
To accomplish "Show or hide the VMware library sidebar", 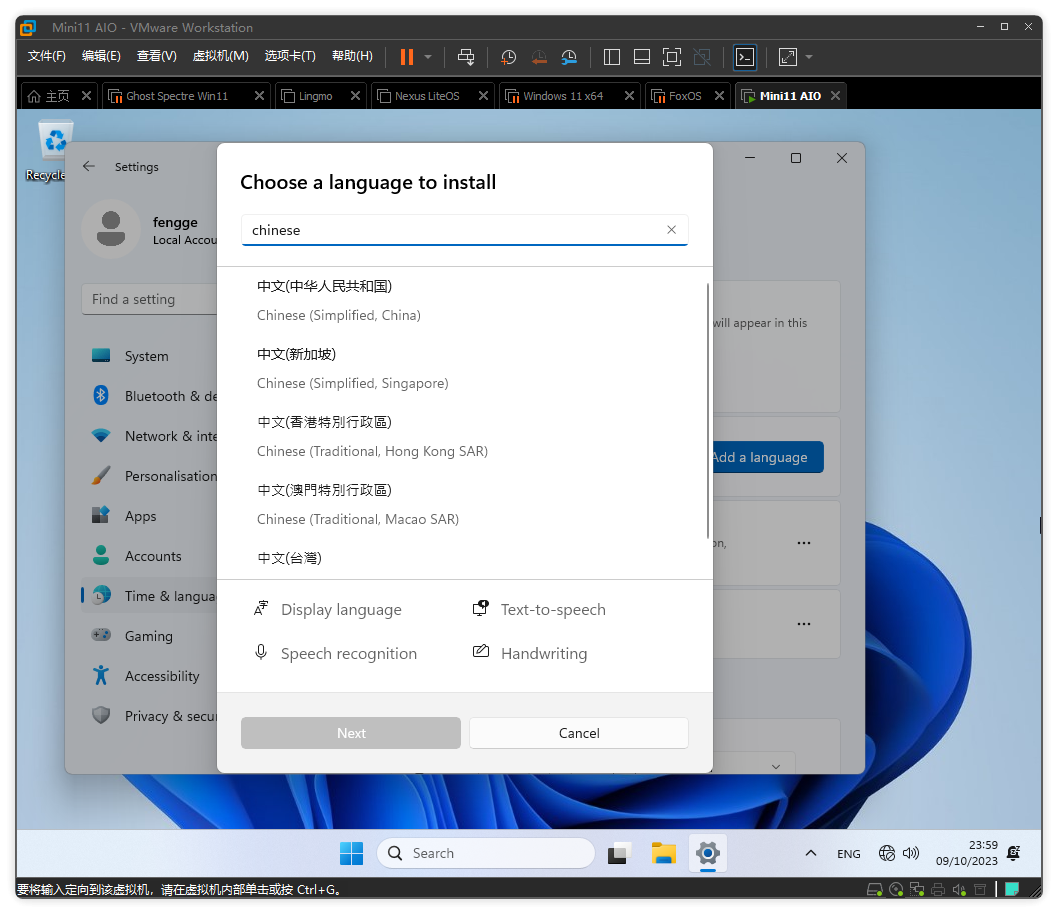I will click(x=611, y=57).
